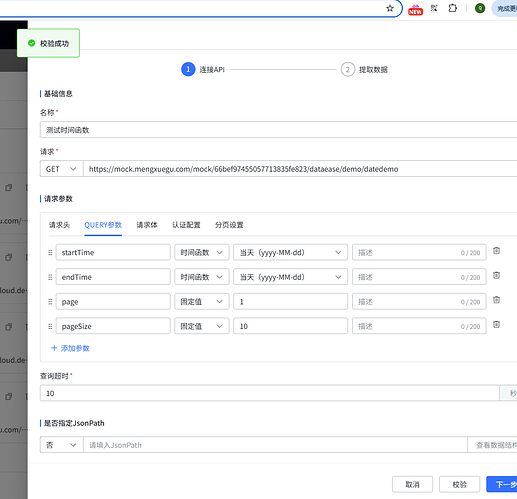Screen dimensions: 517x499
Task: Switch to the 请求体 tab
Action: [147, 225]
